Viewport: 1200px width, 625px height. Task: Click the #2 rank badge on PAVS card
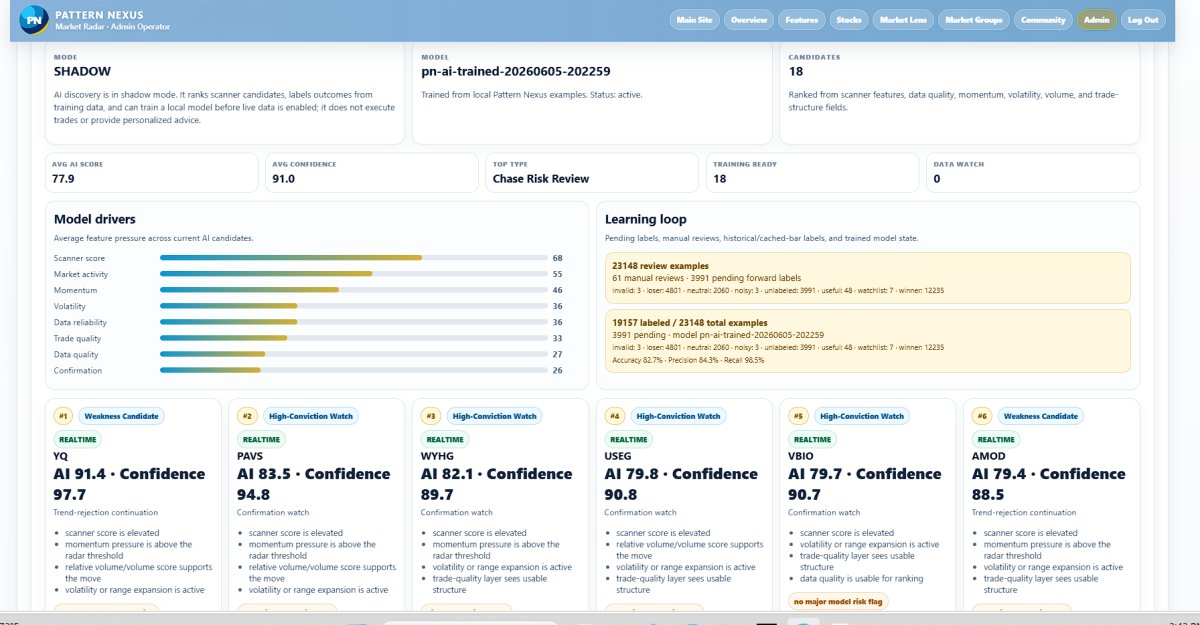(x=247, y=416)
